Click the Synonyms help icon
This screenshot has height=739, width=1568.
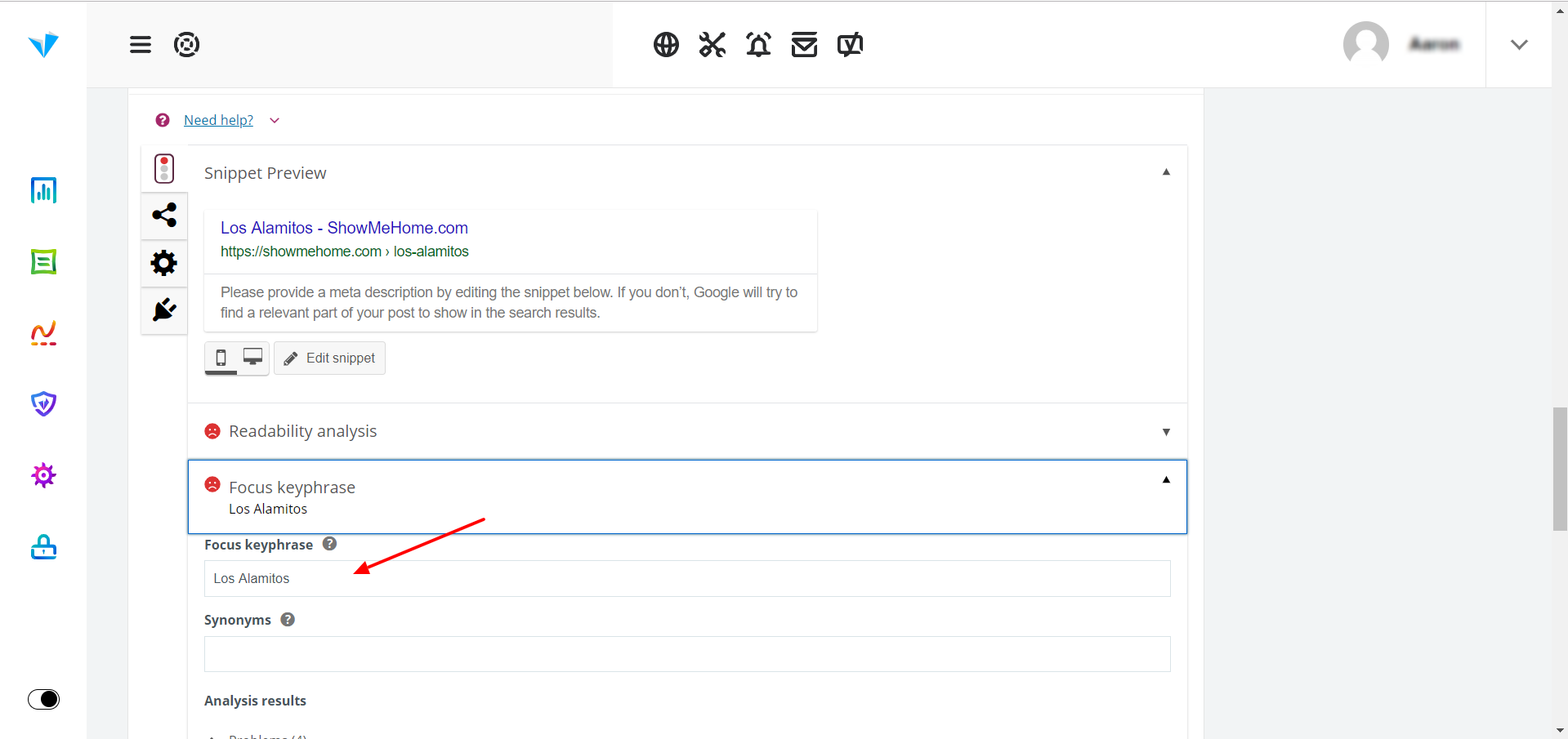pos(288,619)
